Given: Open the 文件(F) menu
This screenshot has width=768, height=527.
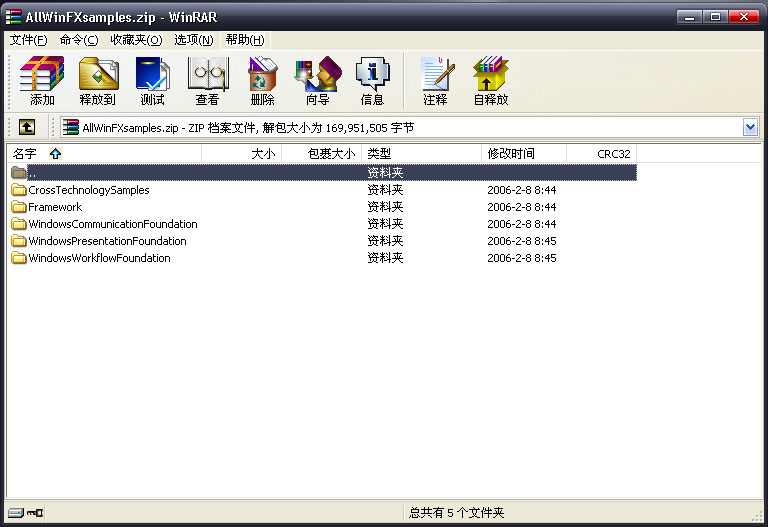Looking at the screenshot, I should pos(28,40).
